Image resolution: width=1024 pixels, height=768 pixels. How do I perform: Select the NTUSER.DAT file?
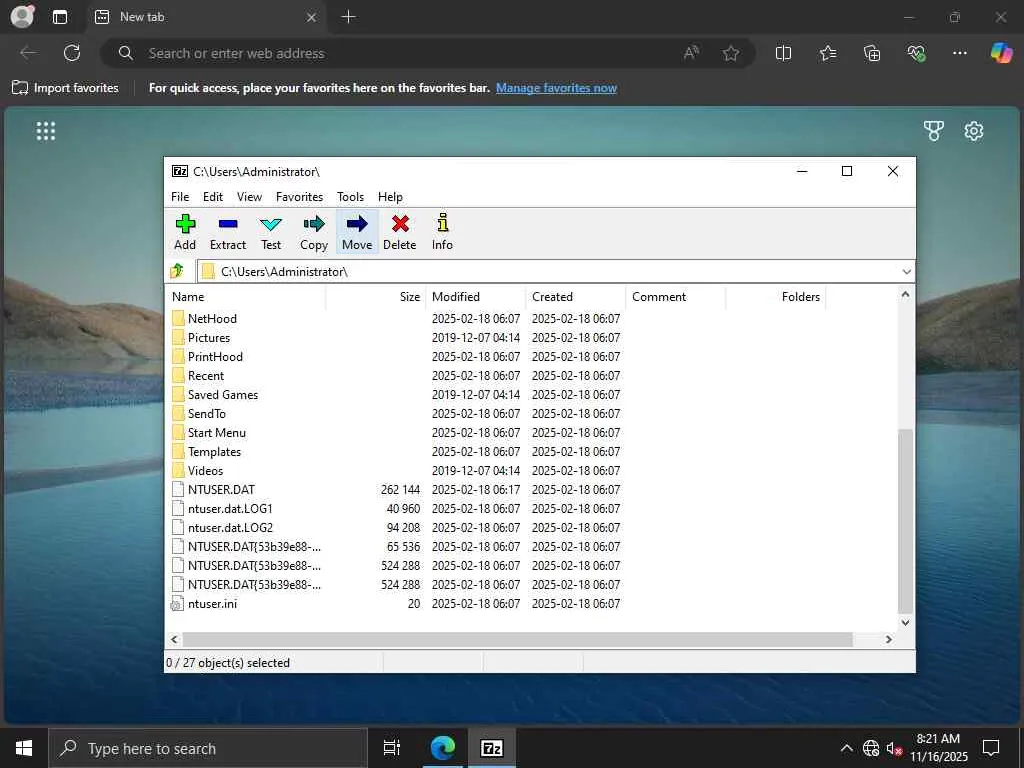coord(221,490)
